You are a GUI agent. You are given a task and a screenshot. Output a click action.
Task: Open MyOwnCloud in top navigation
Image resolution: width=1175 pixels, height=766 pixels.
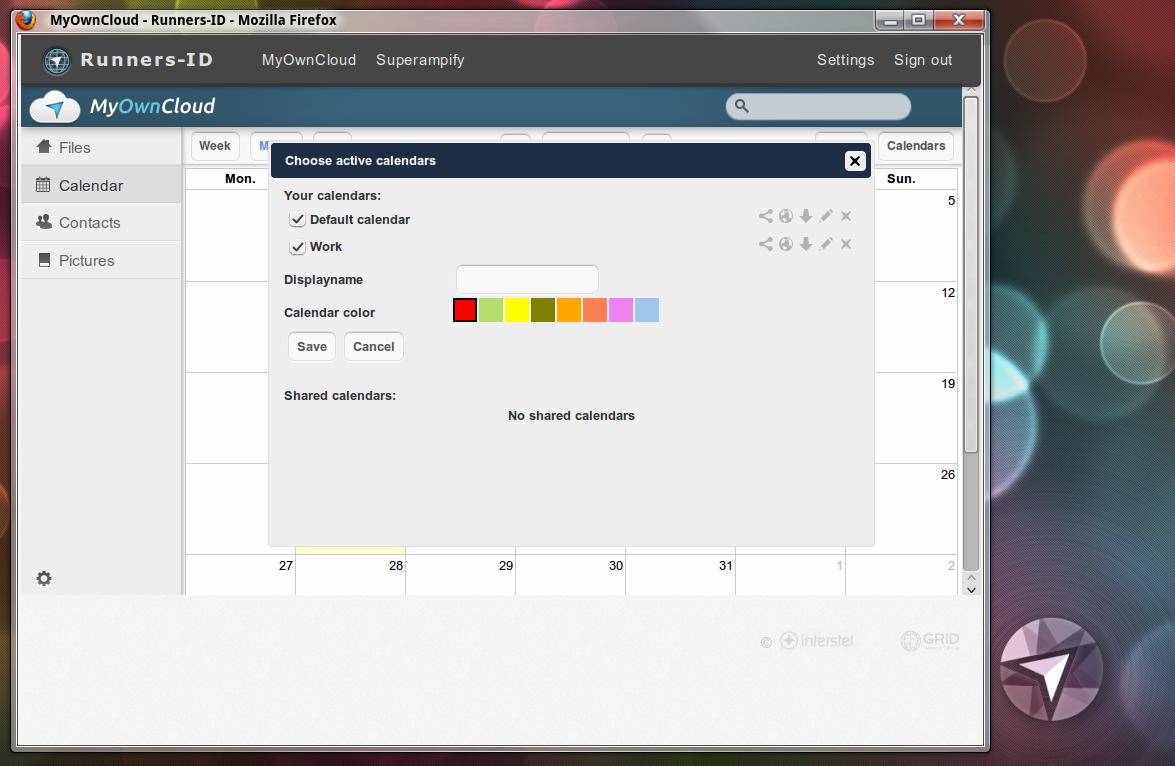tap(309, 60)
